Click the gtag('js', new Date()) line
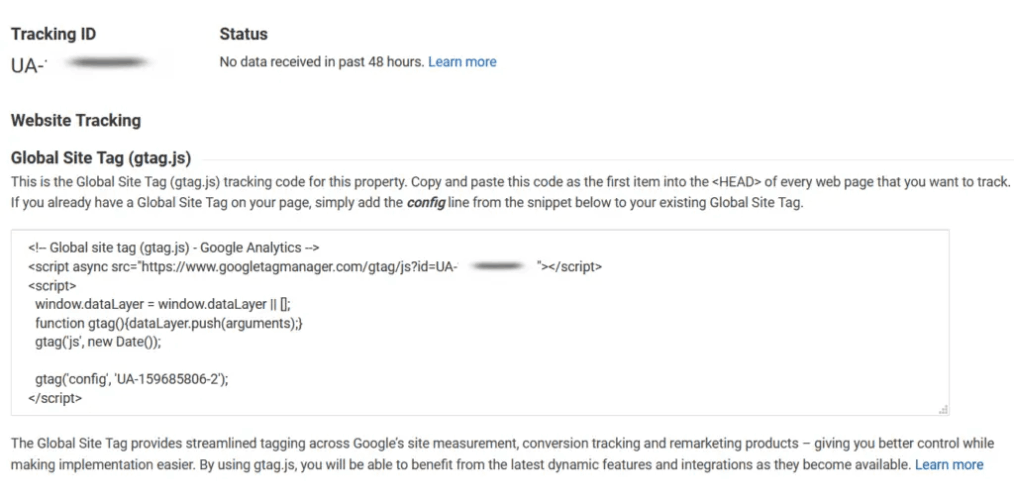The width and height of the screenshot is (1014, 500). pos(97,341)
